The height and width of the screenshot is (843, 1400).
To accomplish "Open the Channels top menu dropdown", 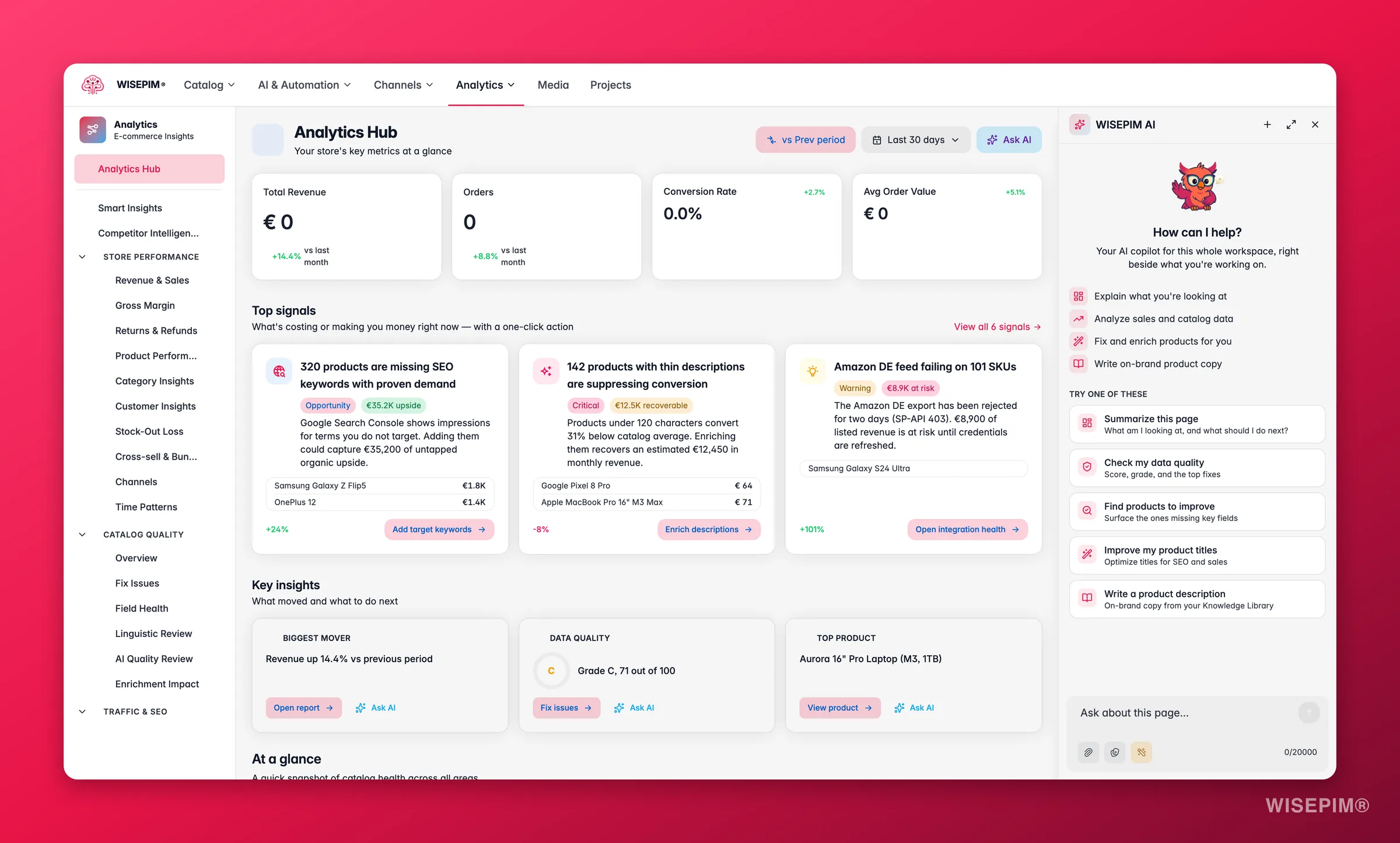I will tap(403, 85).
